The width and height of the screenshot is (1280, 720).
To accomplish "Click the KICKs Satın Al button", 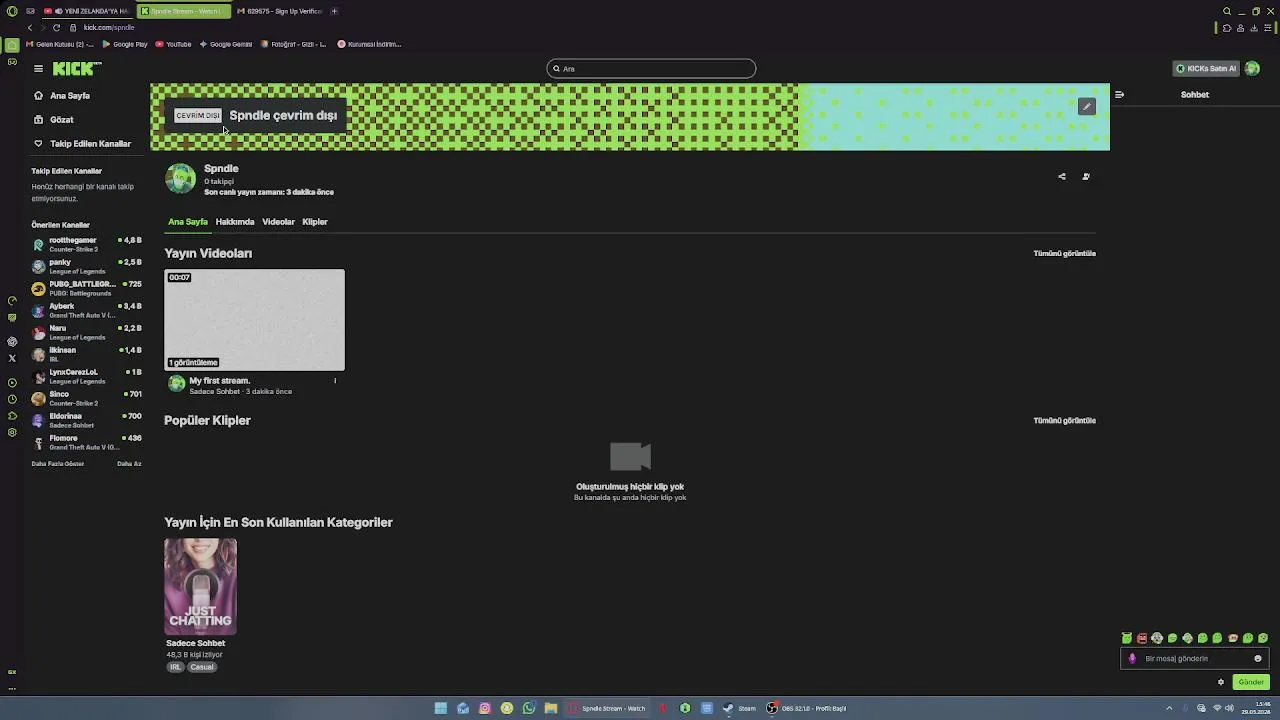I will point(1206,69).
